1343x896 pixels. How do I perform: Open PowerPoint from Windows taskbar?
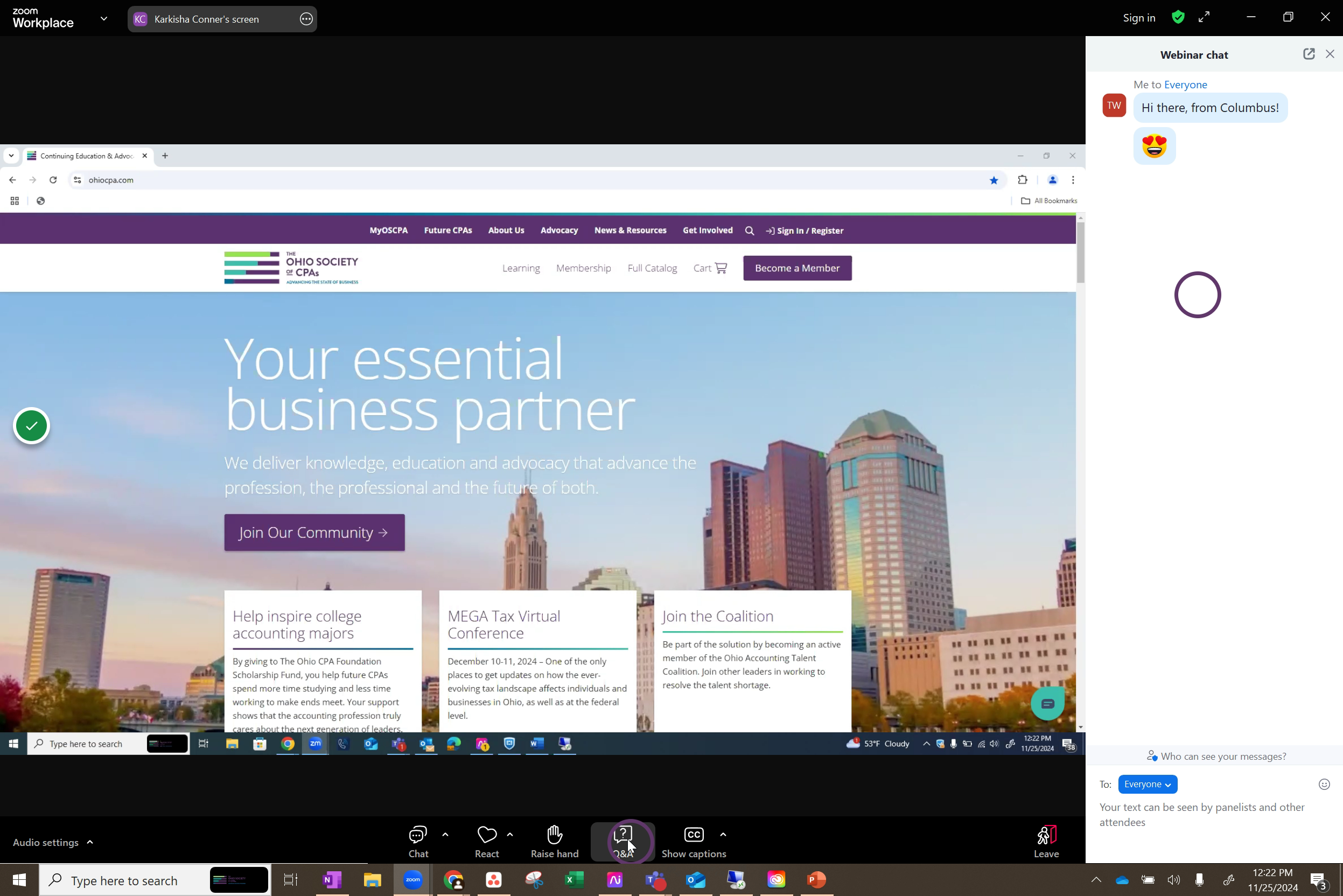coord(817,880)
